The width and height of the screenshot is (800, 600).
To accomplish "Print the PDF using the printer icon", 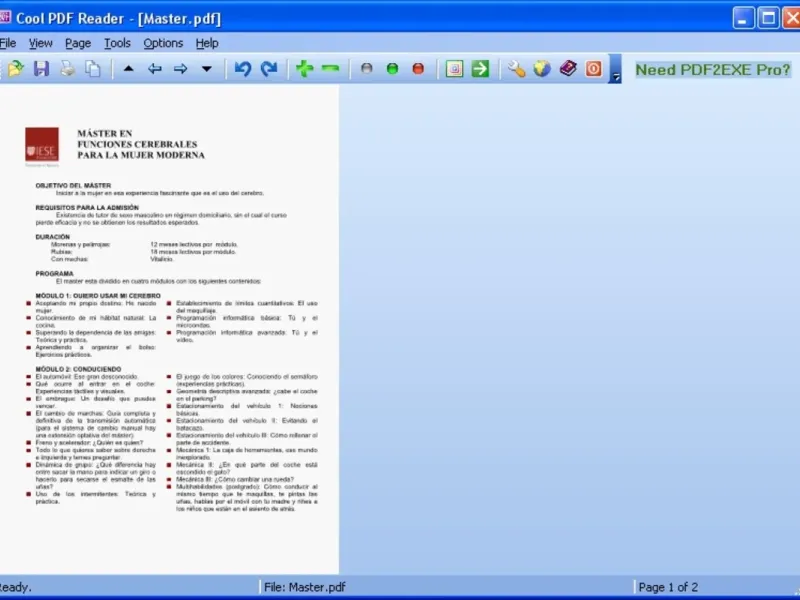I will pos(67,68).
